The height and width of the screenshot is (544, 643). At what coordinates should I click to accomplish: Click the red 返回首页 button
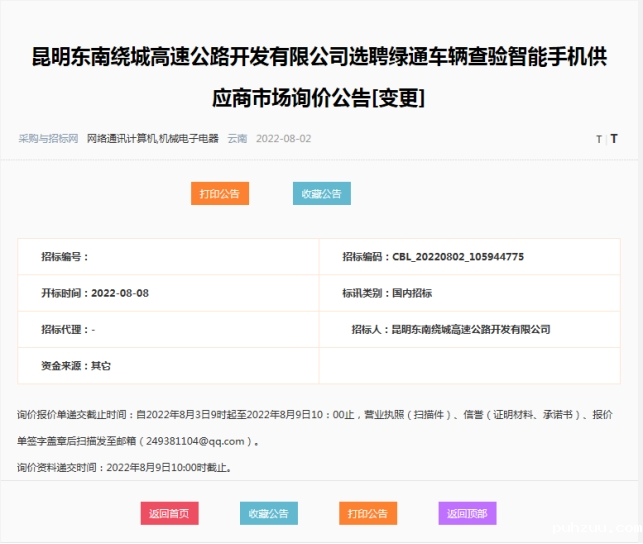pos(169,513)
